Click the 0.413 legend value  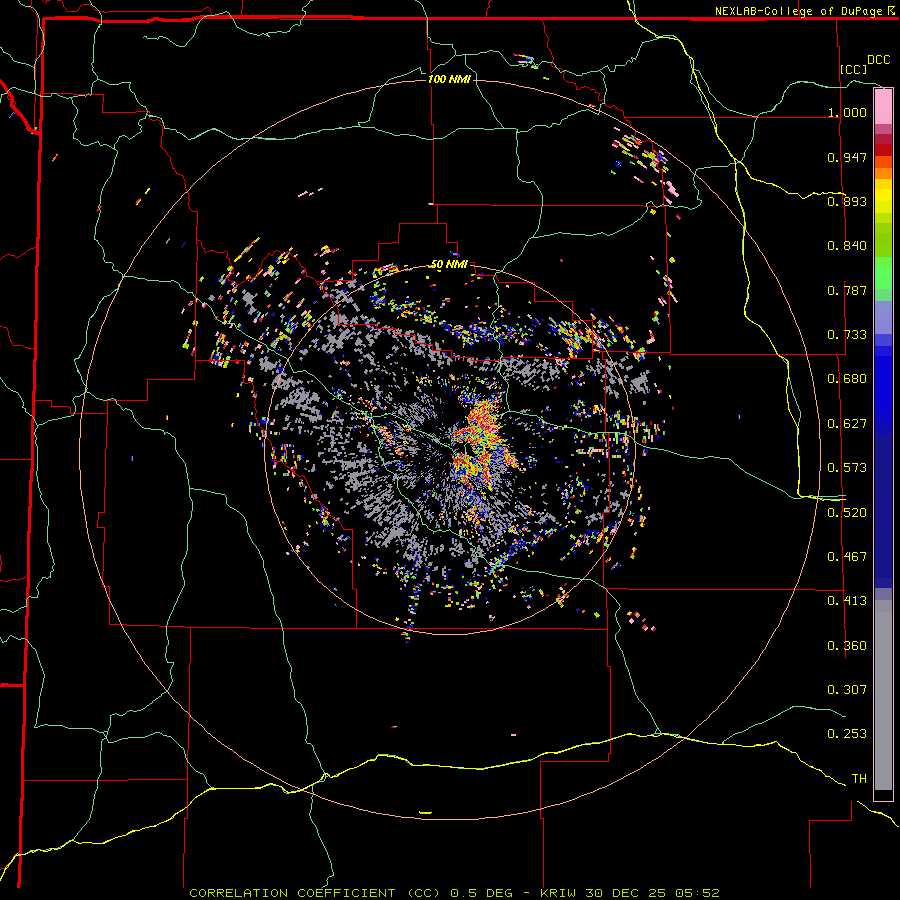tap(847, 600)
